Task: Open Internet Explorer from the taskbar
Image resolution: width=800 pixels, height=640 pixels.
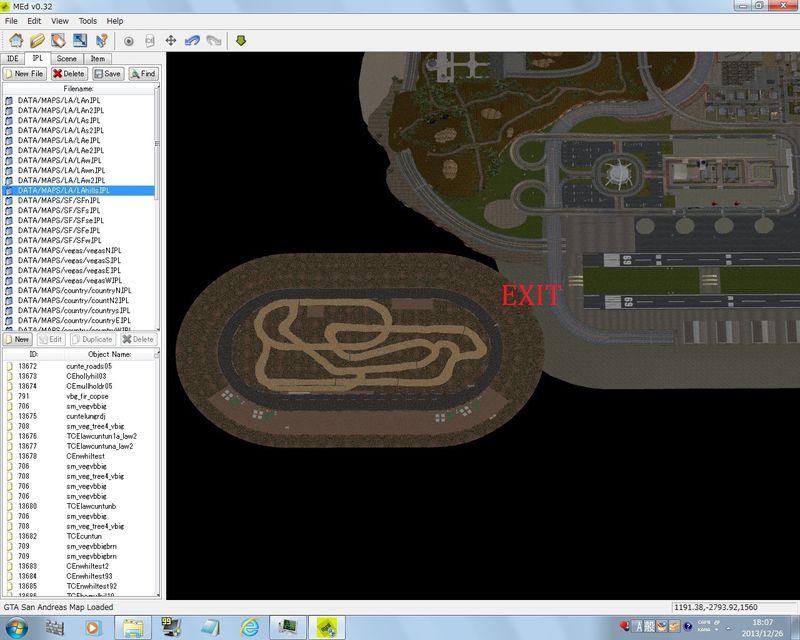Action: 249,627
